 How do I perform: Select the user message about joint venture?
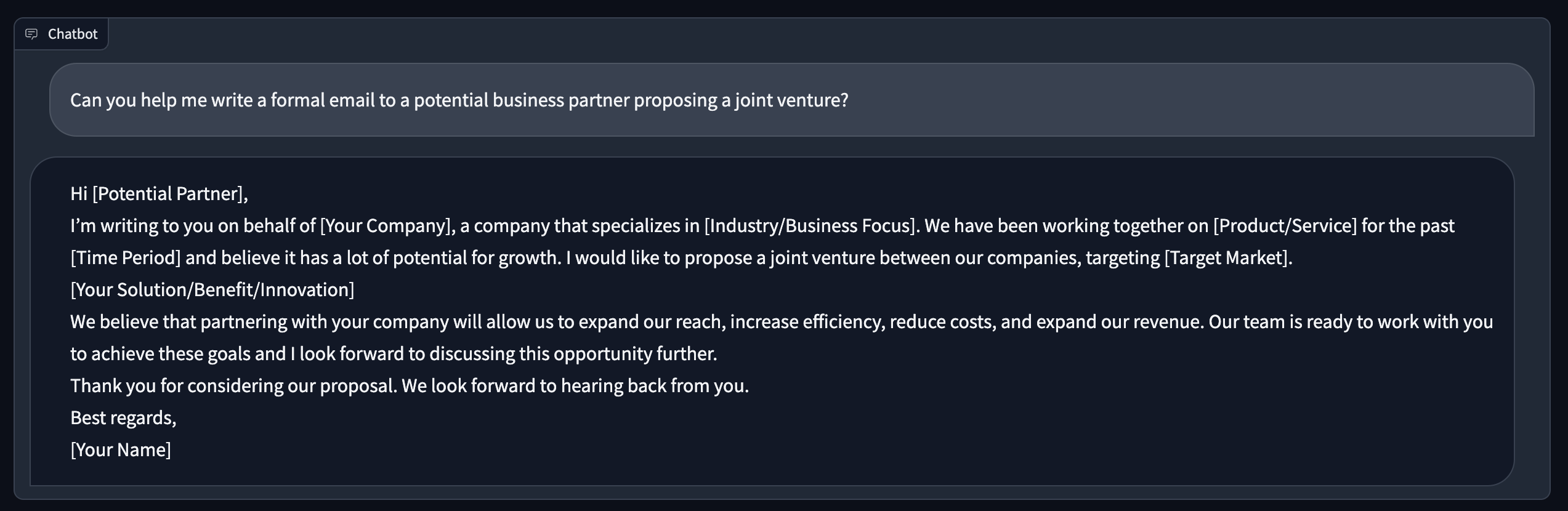pos(791,100)
